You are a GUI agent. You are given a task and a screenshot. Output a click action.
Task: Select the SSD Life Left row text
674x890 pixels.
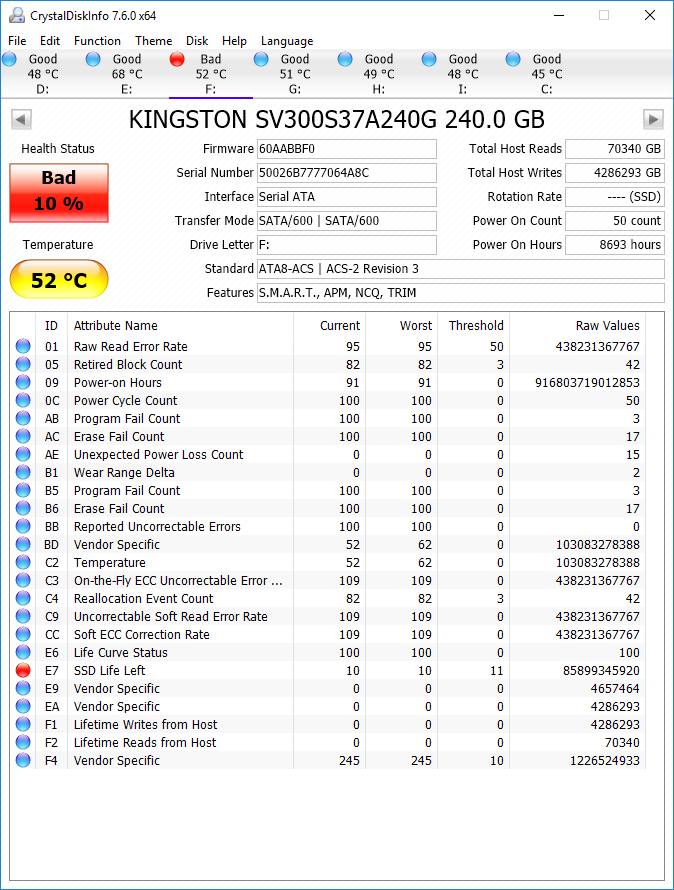(109, 670)
